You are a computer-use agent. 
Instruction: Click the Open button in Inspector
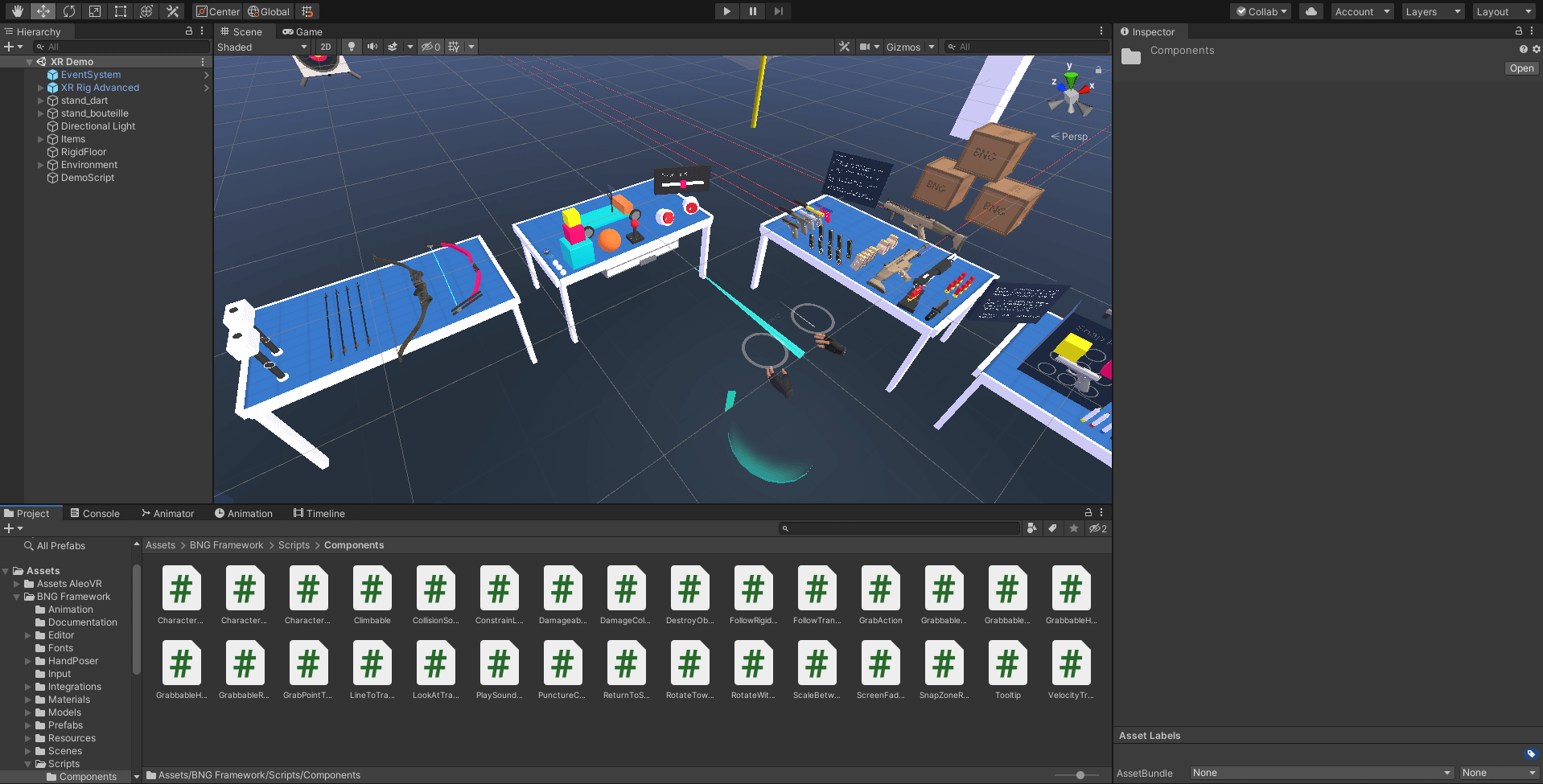tap(1521, 68)
